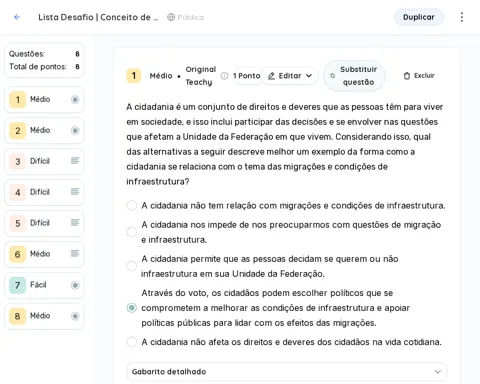Select option 'A cidadania não tem relação com migrações'

(132, 205)
